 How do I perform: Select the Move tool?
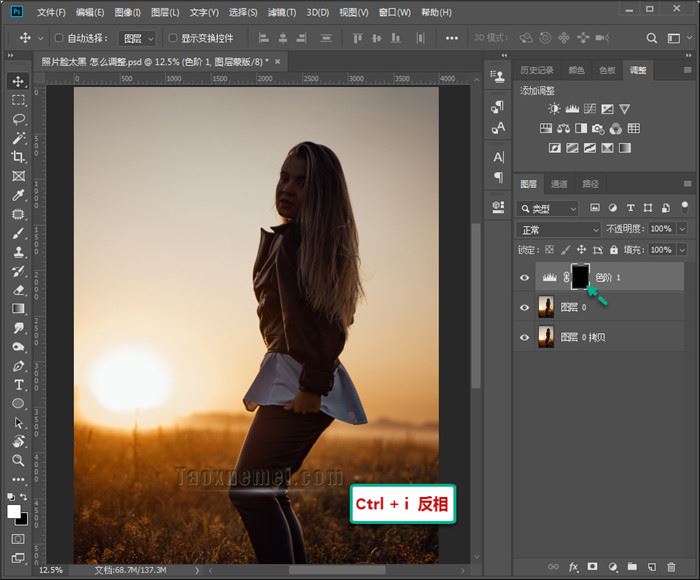tap(18, 81)
